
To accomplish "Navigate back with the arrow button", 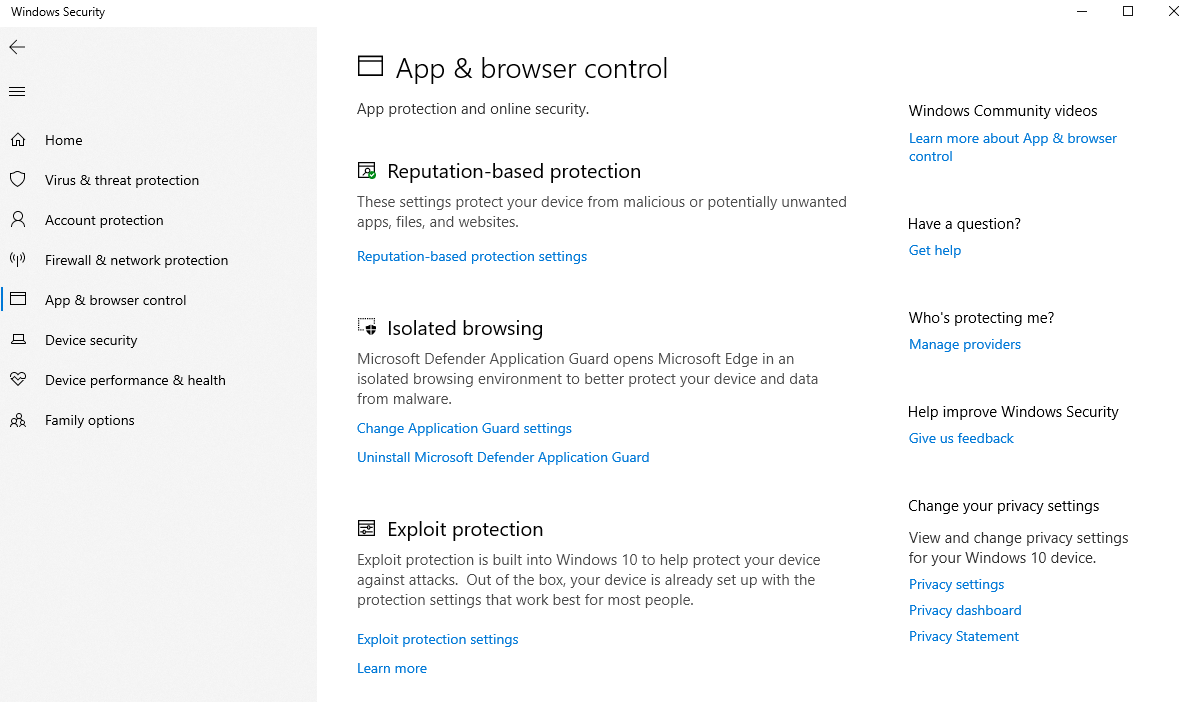I will click(x=16, y=47).
